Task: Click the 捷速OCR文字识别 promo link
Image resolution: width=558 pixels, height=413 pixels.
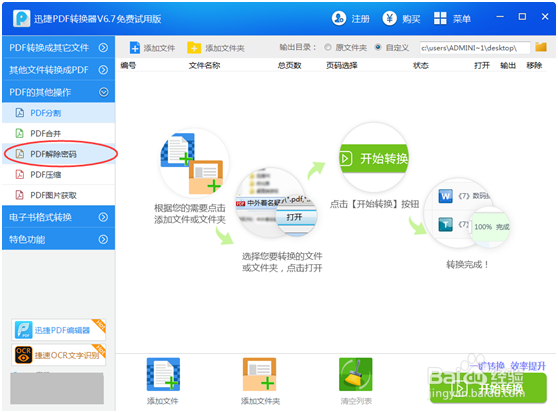Action: pyautogui.click(x=59, y=355)
